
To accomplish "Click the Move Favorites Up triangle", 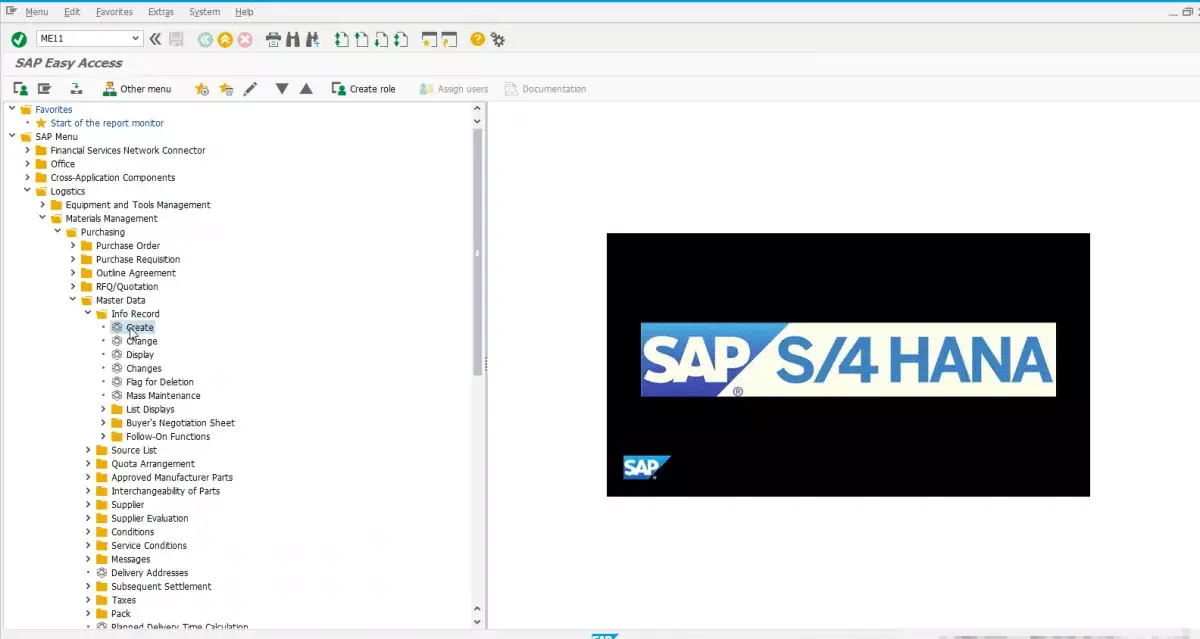I will pos(306,89).
